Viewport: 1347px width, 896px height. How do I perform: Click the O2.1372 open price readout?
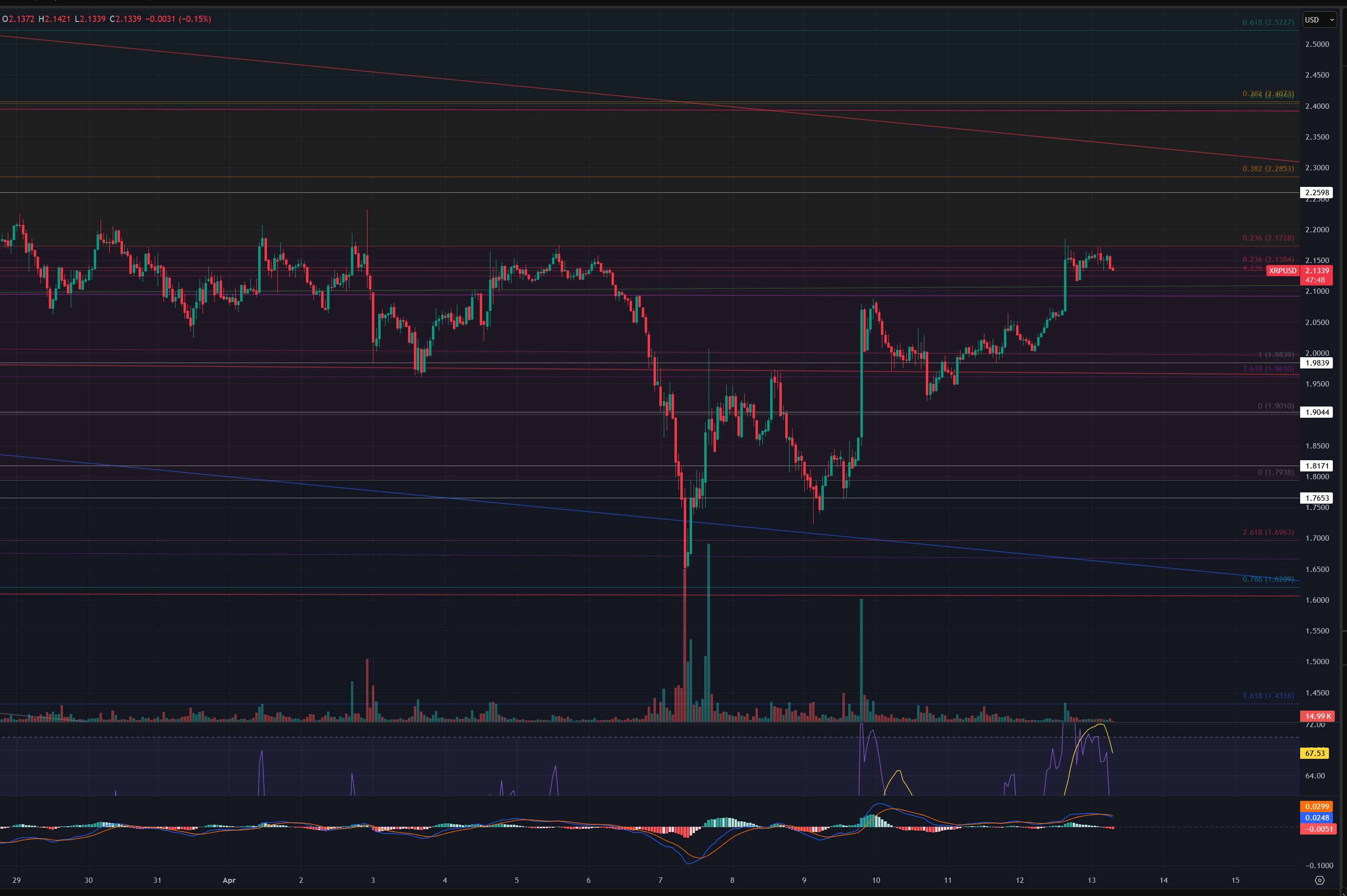tap(19, 19)
